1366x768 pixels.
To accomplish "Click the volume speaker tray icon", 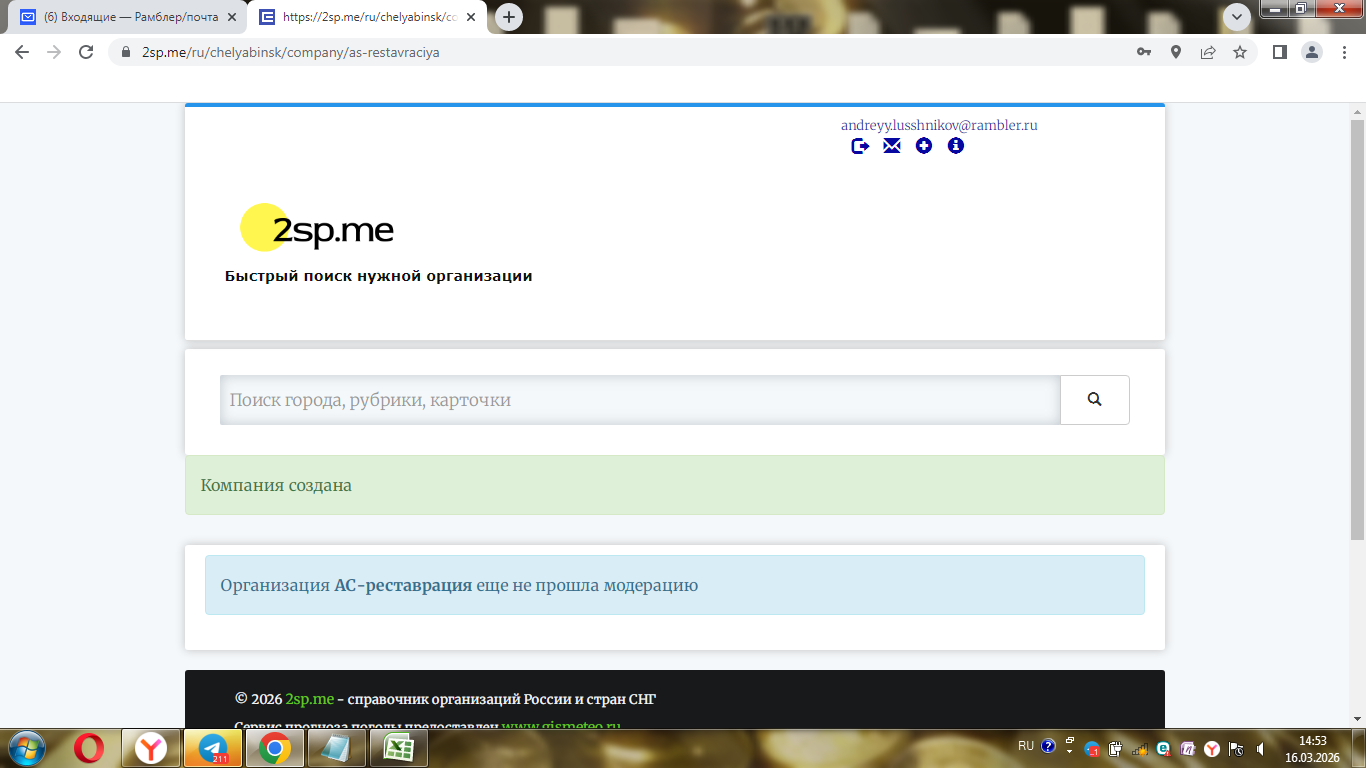I will (x=1261, y=748).
